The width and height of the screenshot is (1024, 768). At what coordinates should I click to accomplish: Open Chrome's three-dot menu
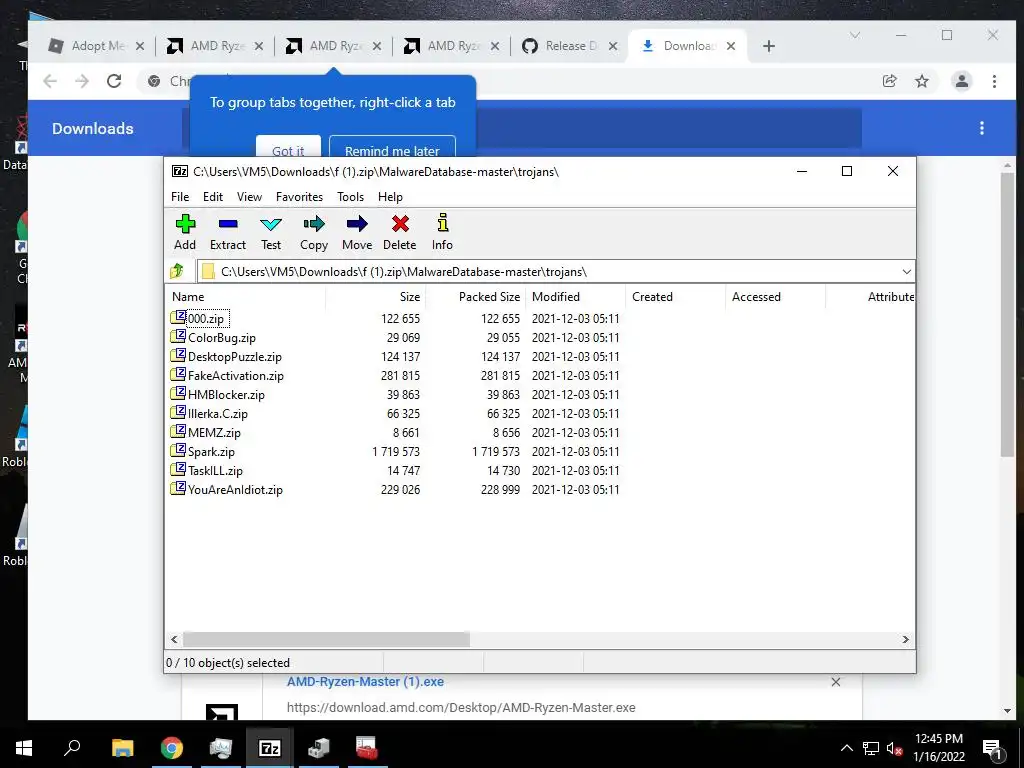pyautogui.click(x=994, y=81)
